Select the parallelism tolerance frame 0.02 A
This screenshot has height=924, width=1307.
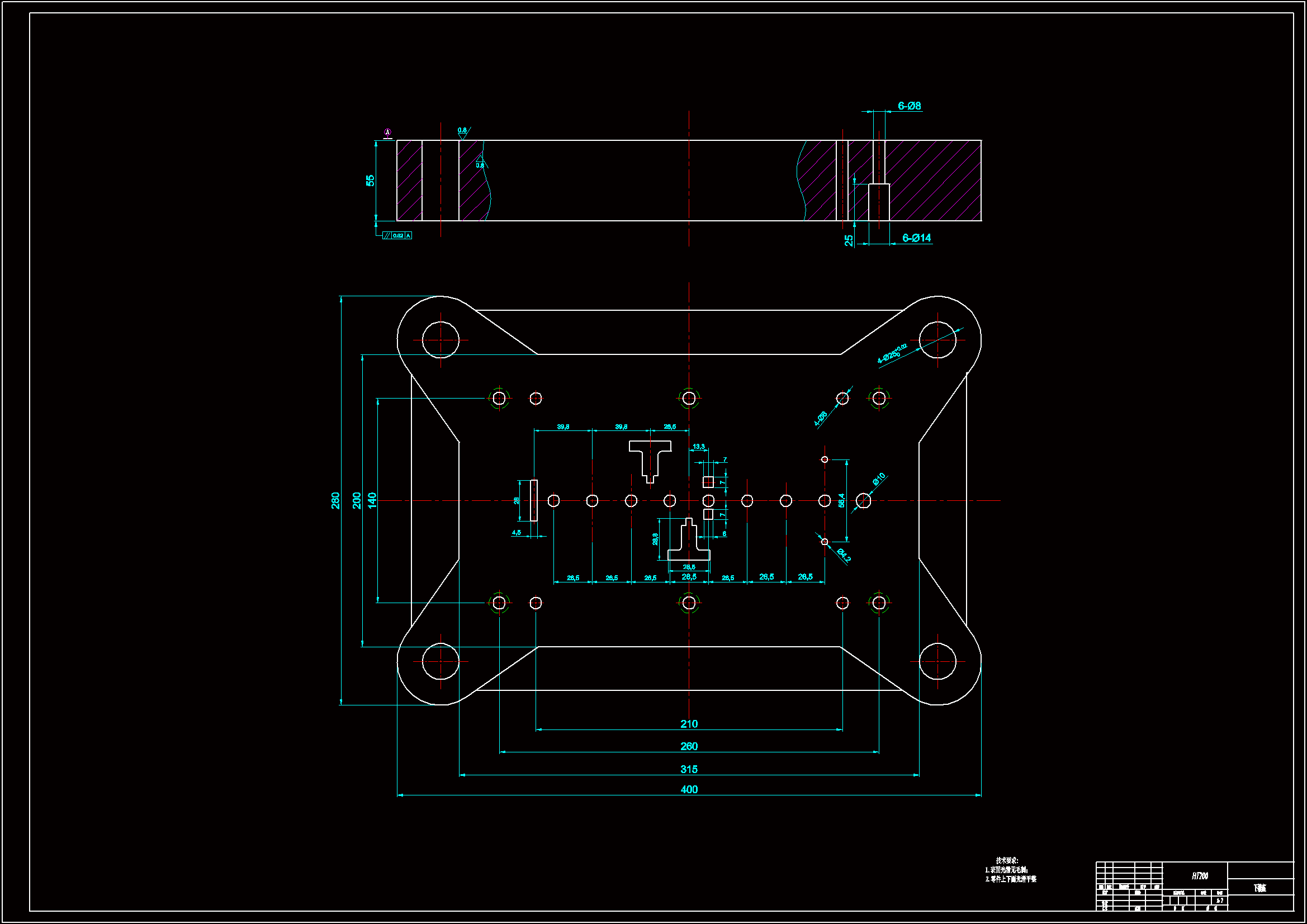coord(397,236)
